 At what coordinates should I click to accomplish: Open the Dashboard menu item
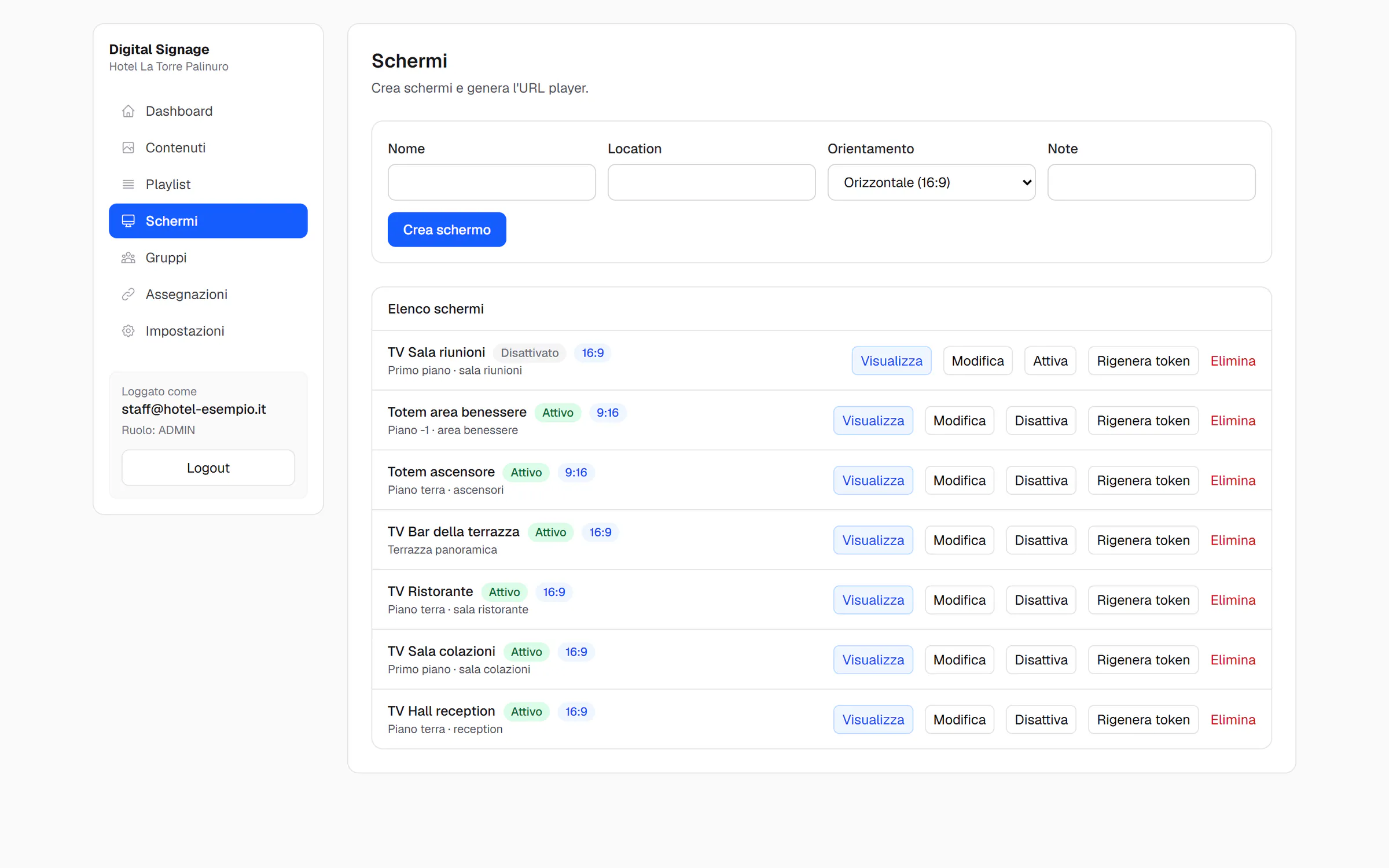pos(208,111)
